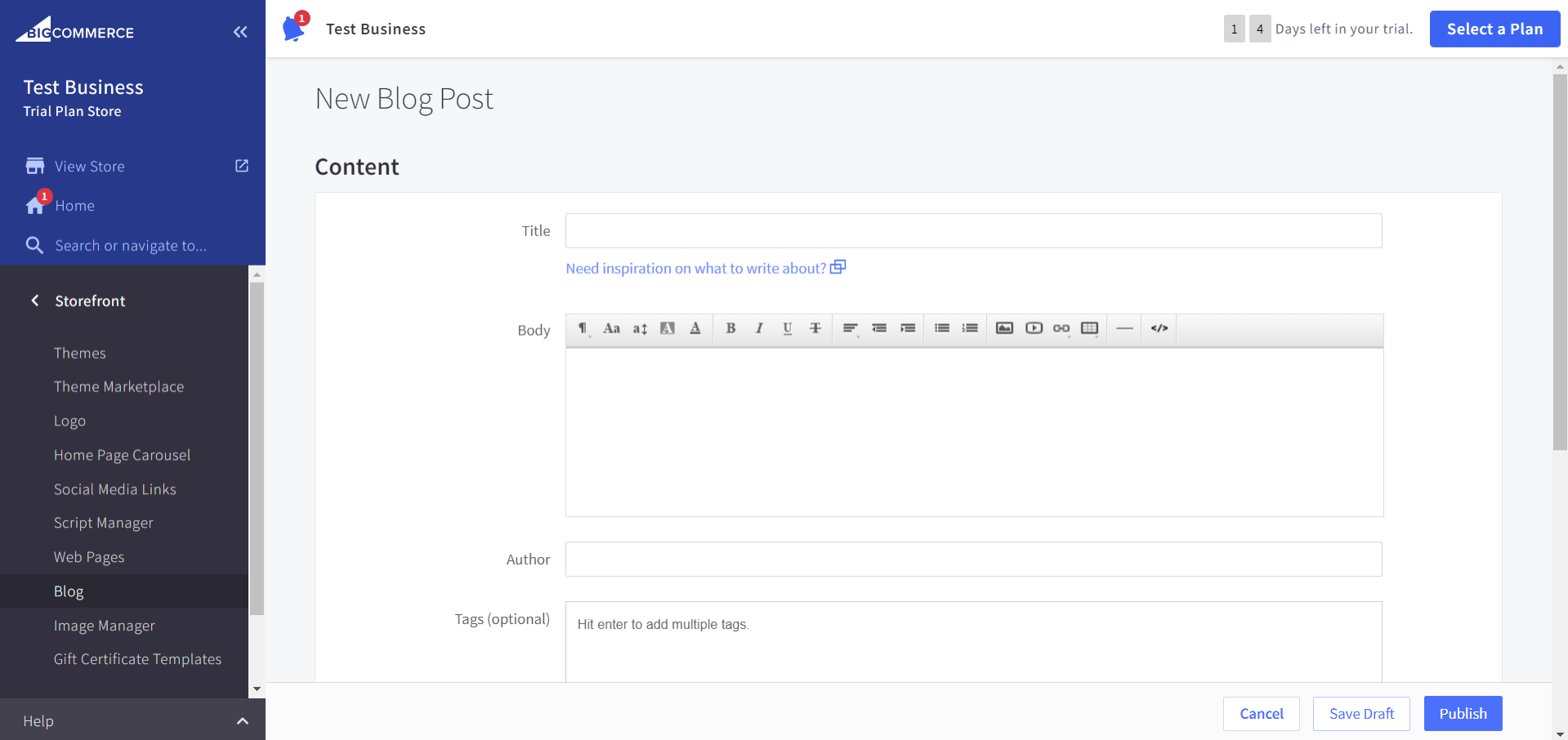Open Image Manager
This screenshot has width=1568, height=740.
pyautogui.click(x=105, y=626)
